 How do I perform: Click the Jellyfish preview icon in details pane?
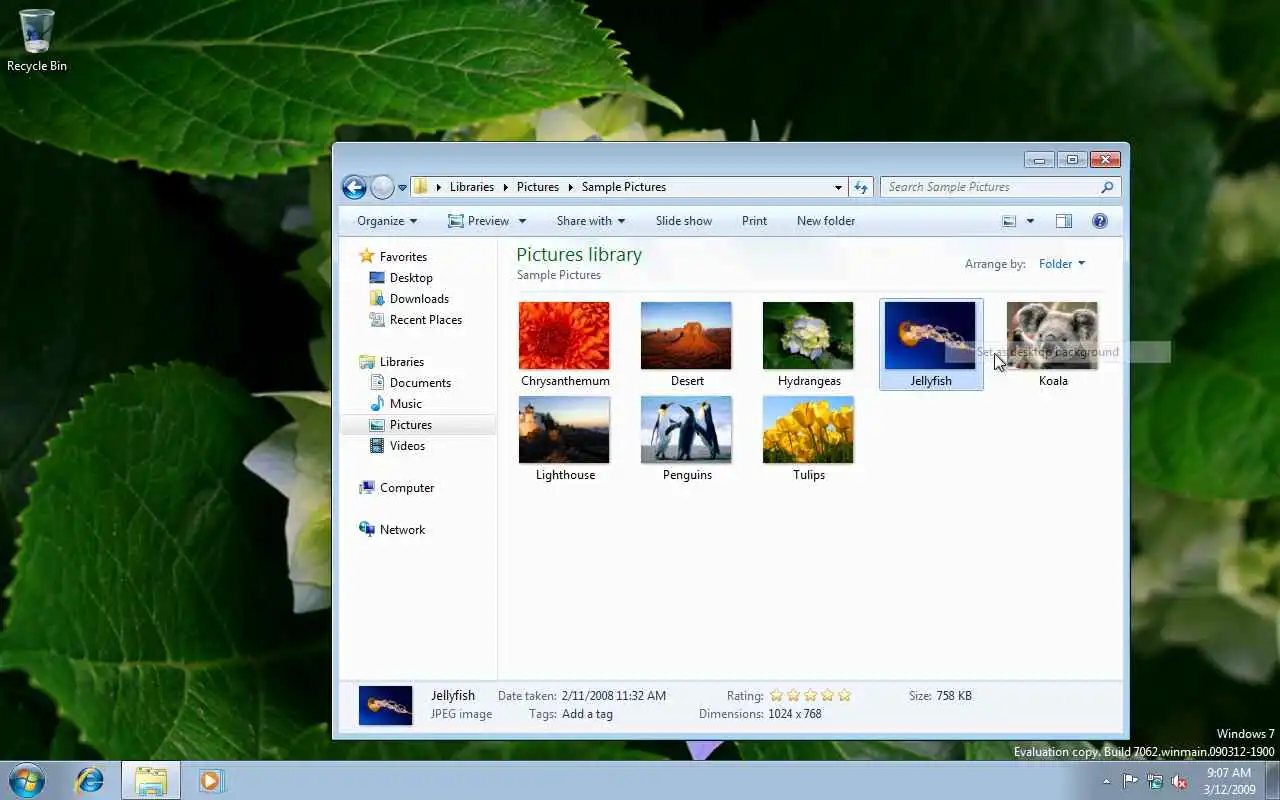[385, 706]
